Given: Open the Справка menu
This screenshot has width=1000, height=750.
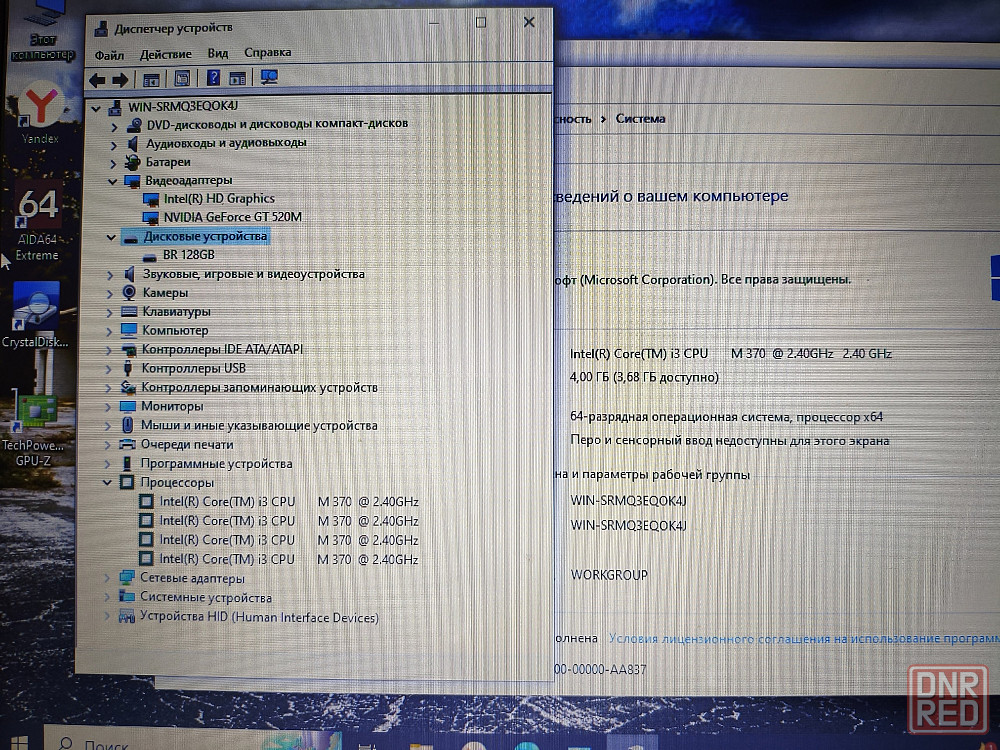Looking at the screenshot, I should 267,53.
